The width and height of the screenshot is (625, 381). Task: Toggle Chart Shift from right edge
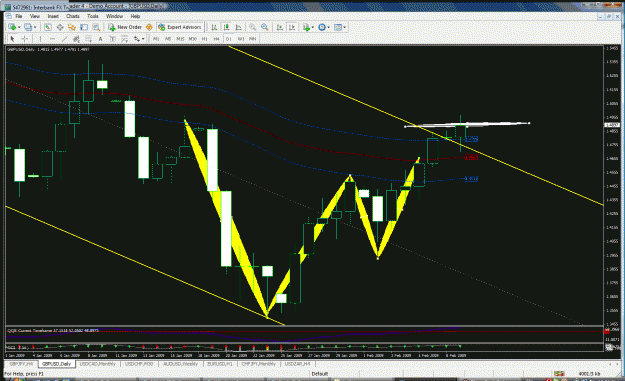[x=292, y=27]
